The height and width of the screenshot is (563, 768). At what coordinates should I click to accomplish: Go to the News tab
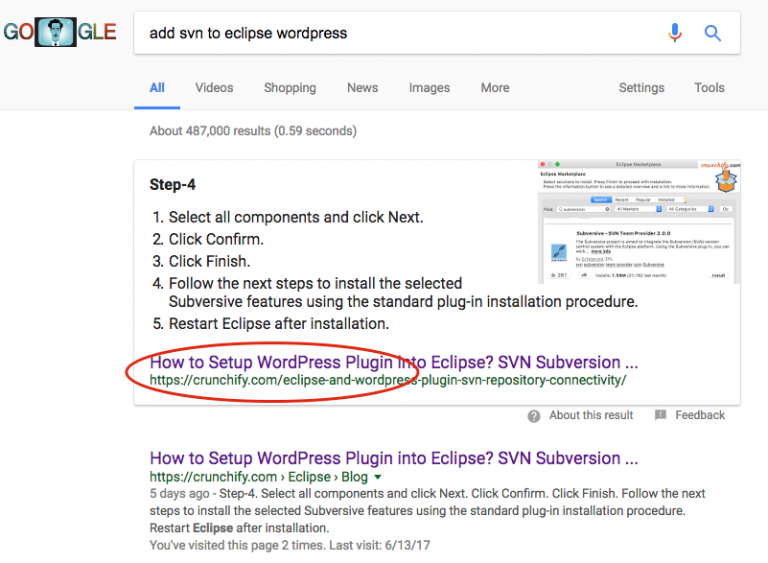click(362, 88)
